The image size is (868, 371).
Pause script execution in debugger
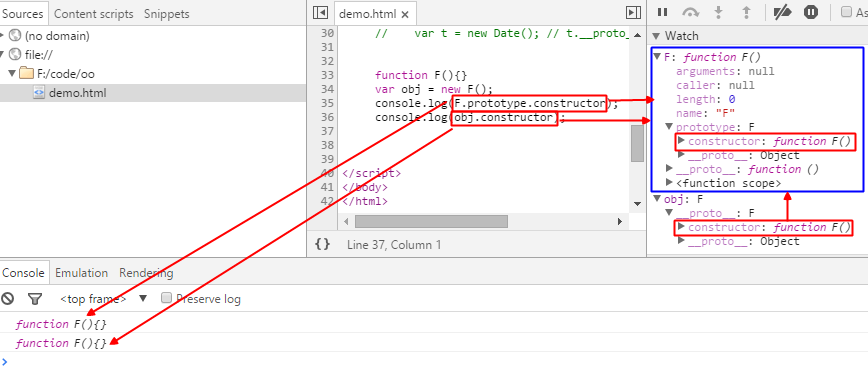[662, 12]
